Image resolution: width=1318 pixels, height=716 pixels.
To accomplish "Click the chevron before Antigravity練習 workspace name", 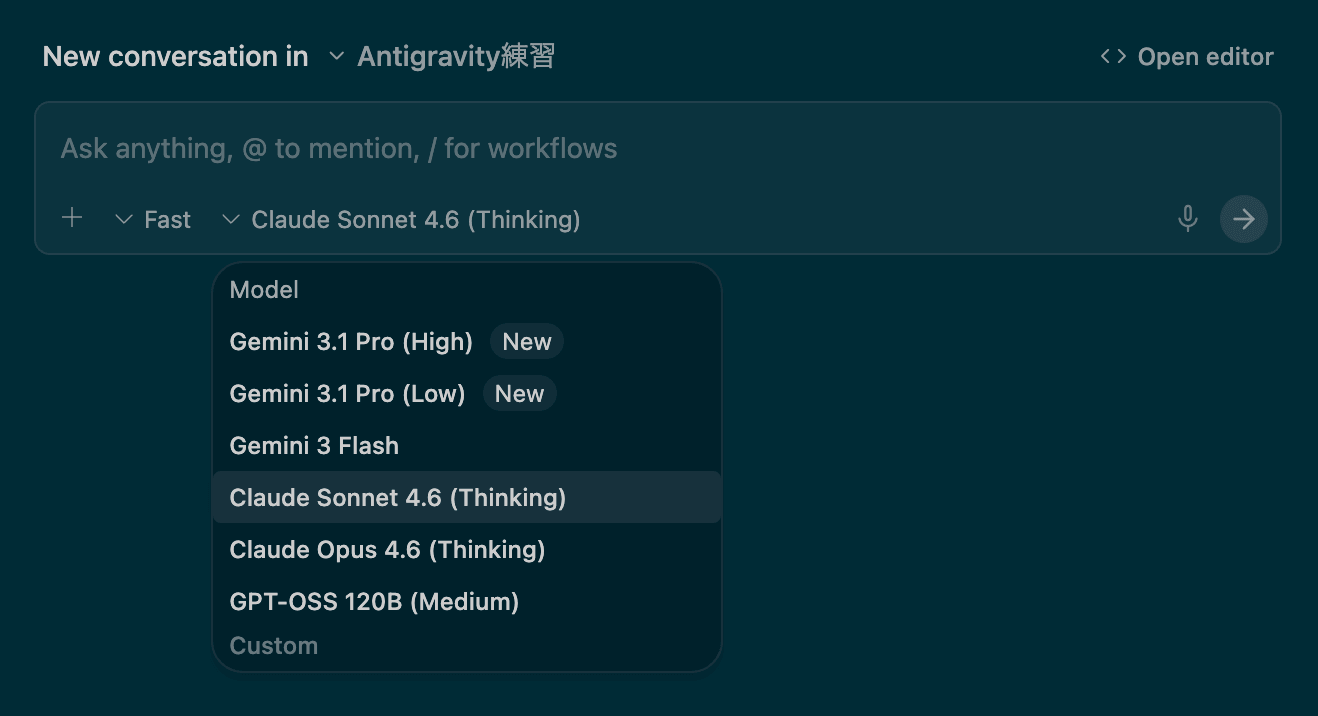I will (x=337, y=57).
